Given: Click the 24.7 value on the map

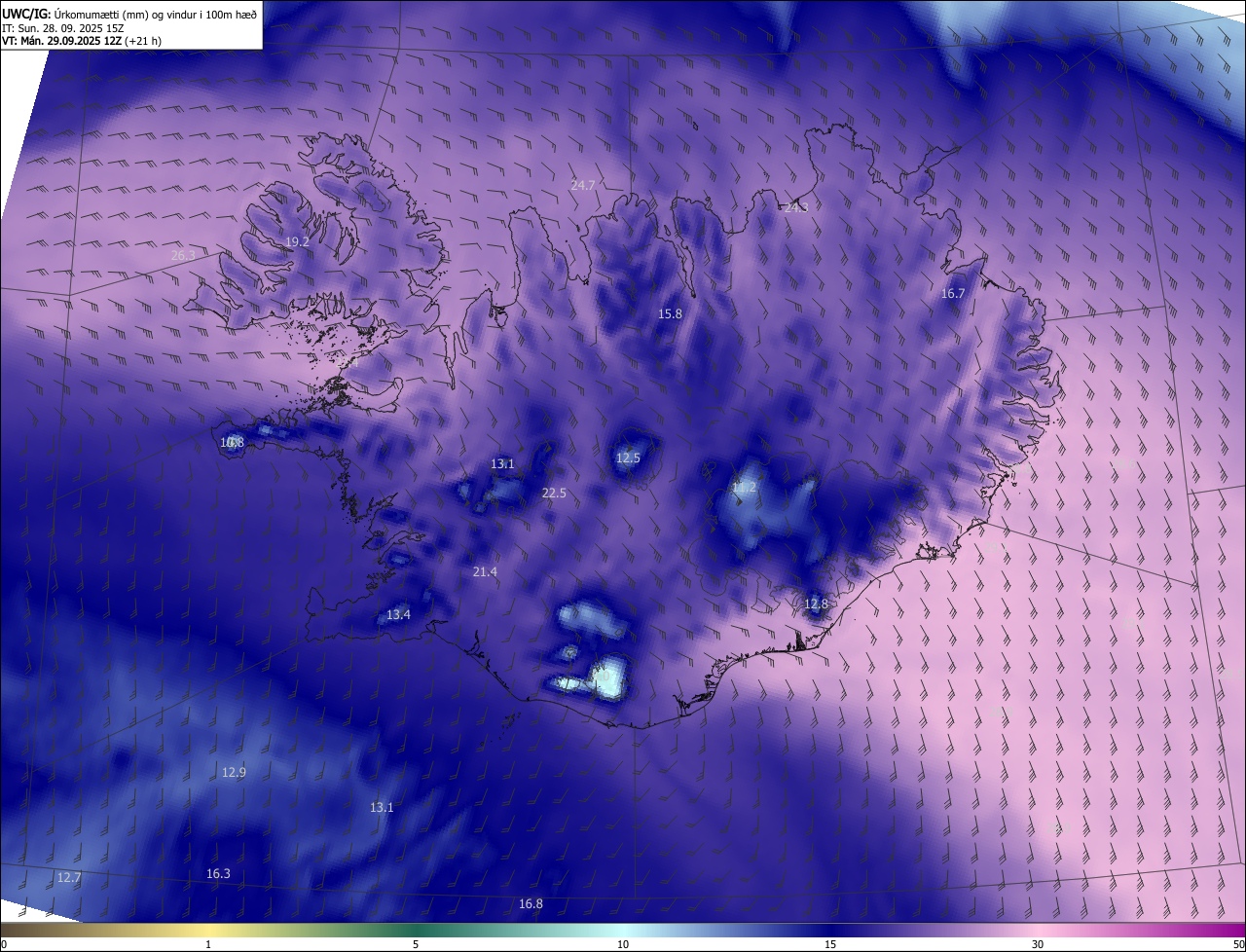Looking at the screenshot, I should point(582,184).
